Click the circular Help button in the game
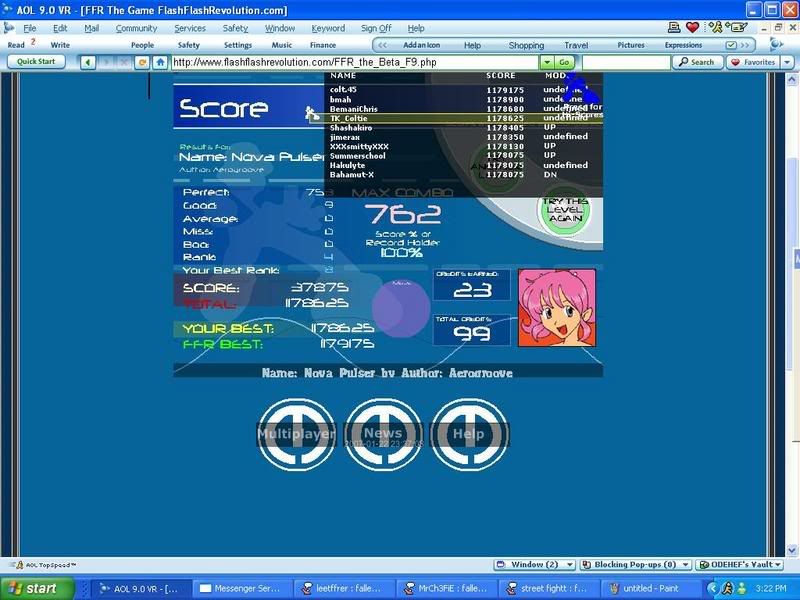Viewport: 800px width, 600px height. (x=469, y=434)
